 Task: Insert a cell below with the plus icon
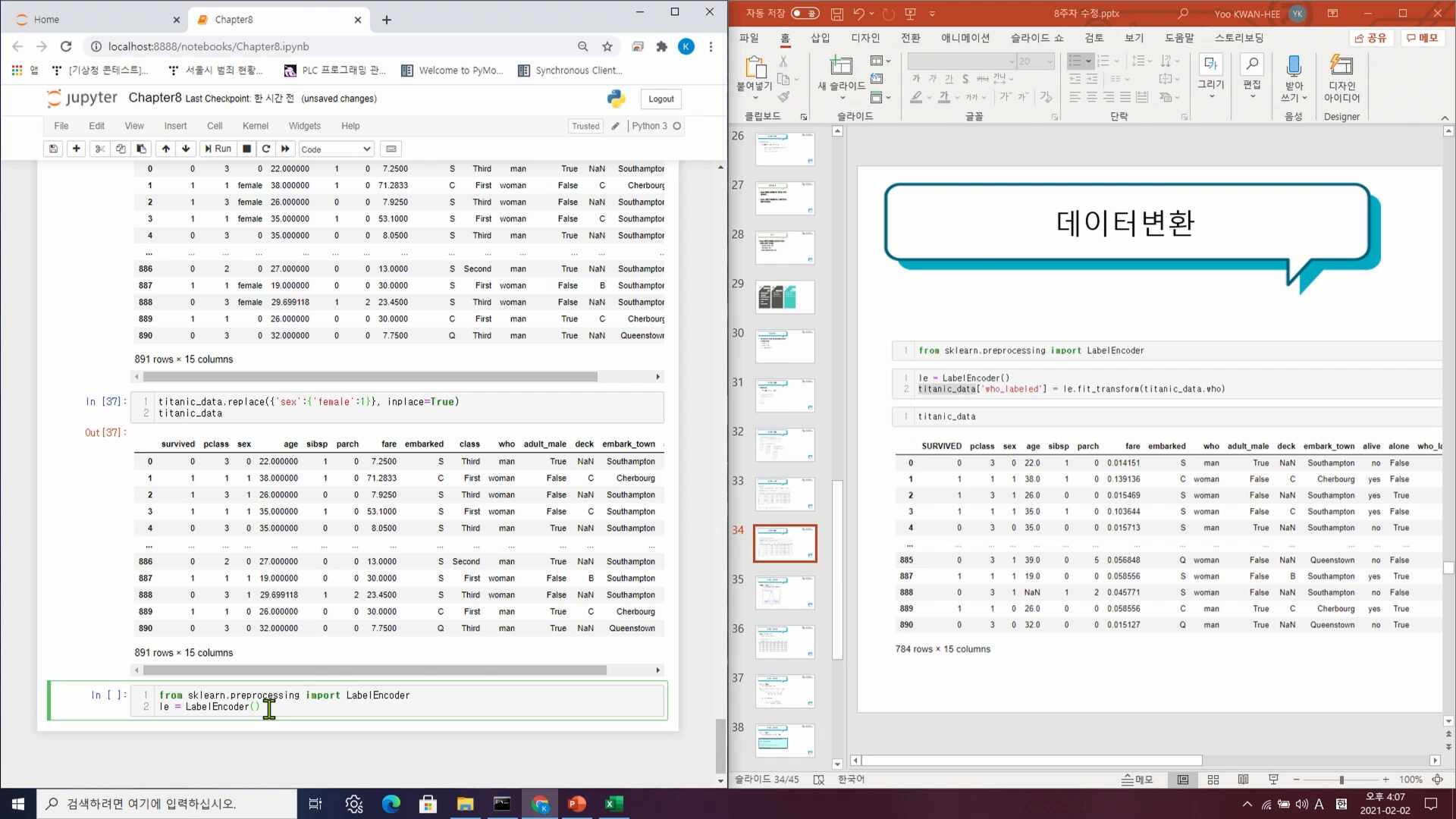[x=76, y=149]
